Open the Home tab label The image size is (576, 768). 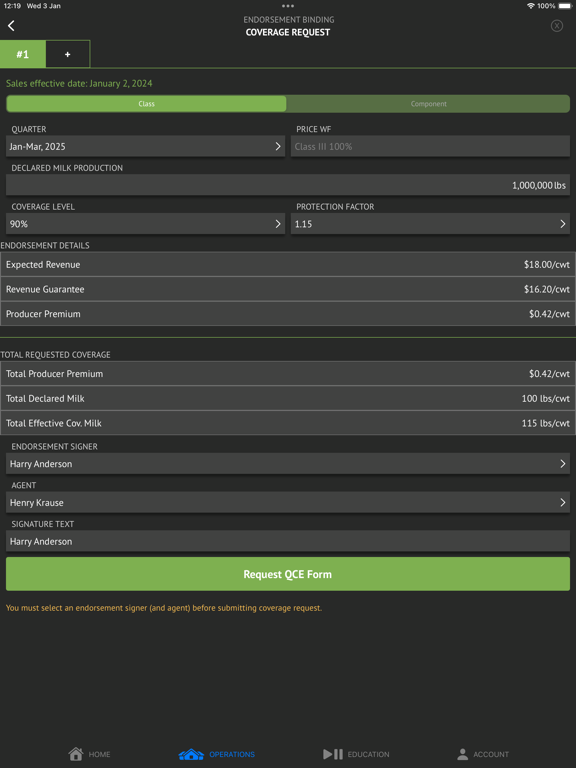click(99, 754)
